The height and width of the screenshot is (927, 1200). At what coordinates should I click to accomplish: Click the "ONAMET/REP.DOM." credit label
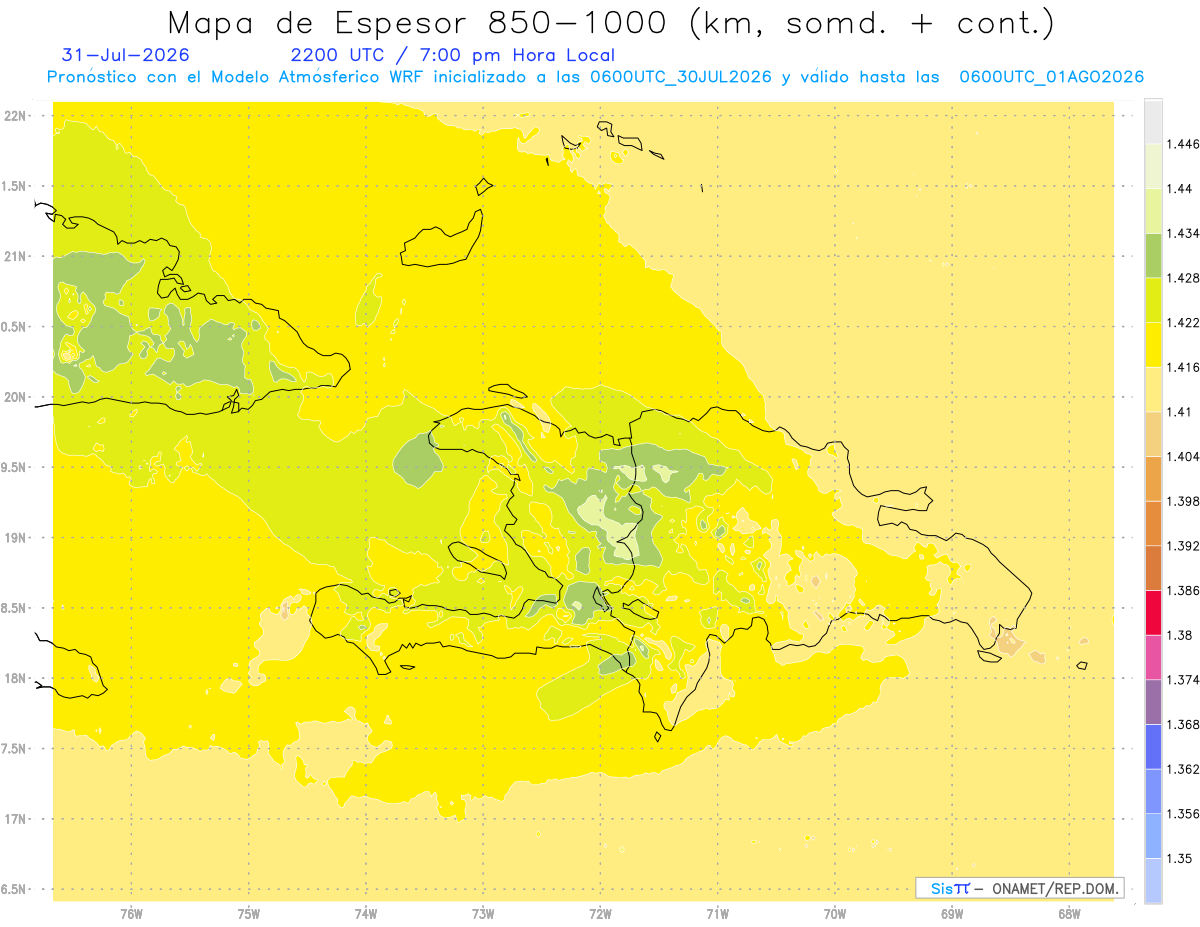(x=1055, y=888)
